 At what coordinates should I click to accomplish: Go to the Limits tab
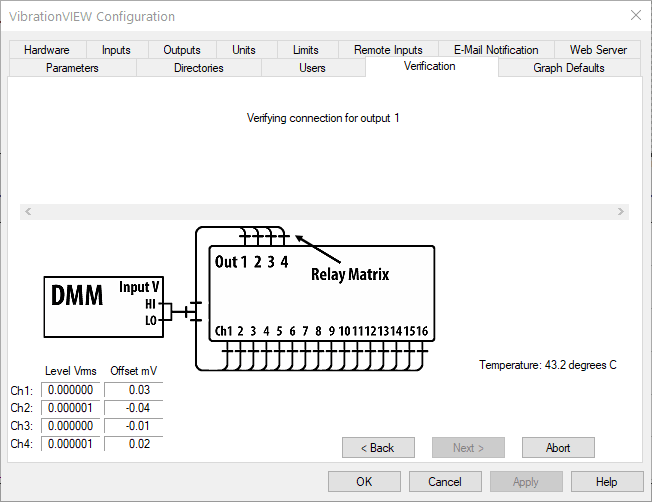[x=306, y=50]
